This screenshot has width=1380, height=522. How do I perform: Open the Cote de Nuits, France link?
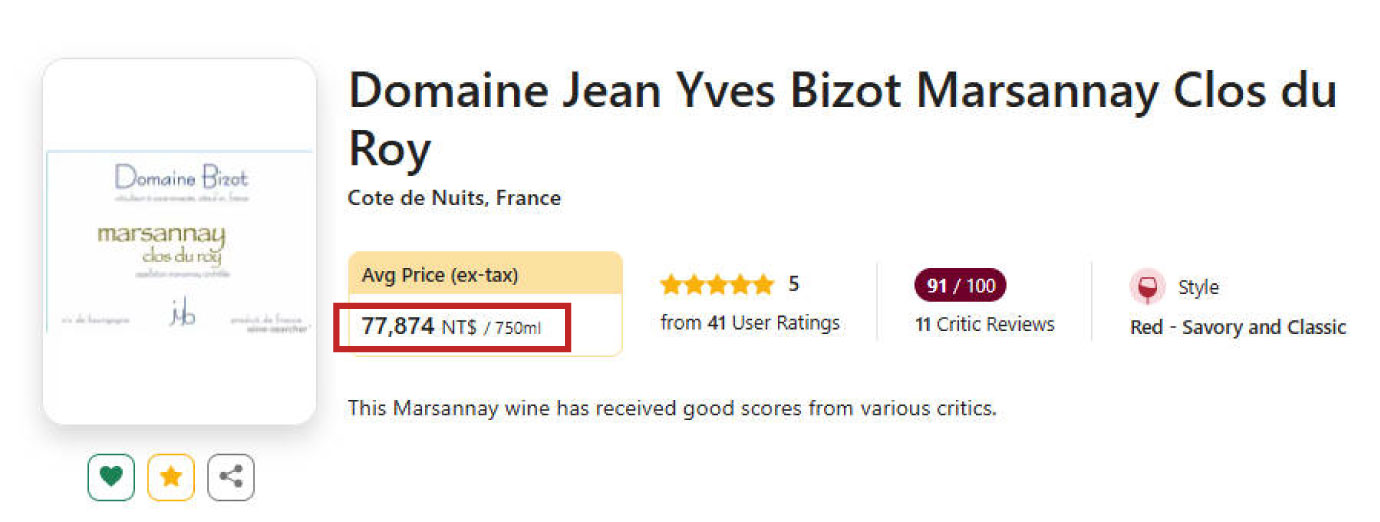[454, 198]
